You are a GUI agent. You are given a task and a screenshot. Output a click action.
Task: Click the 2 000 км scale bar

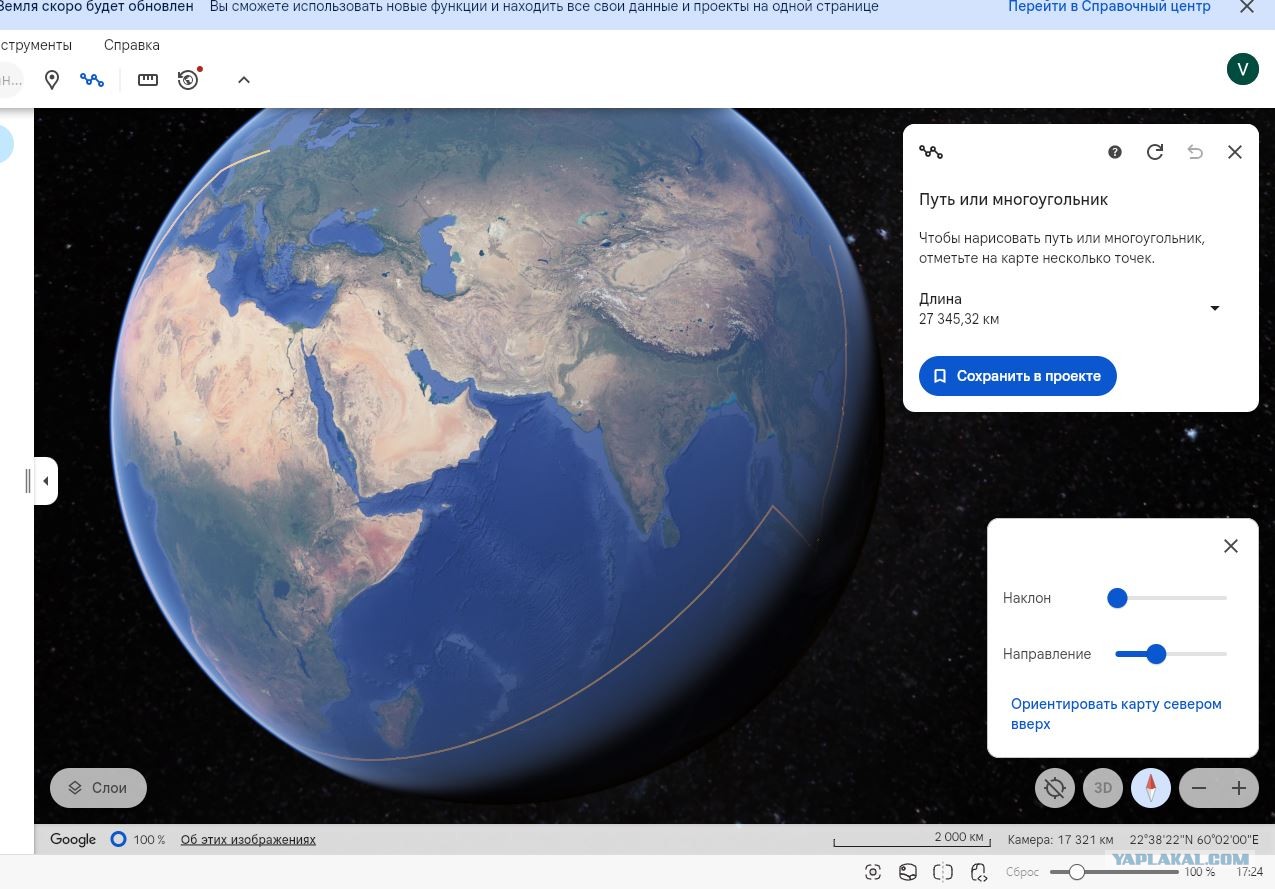tap(911, 840)
